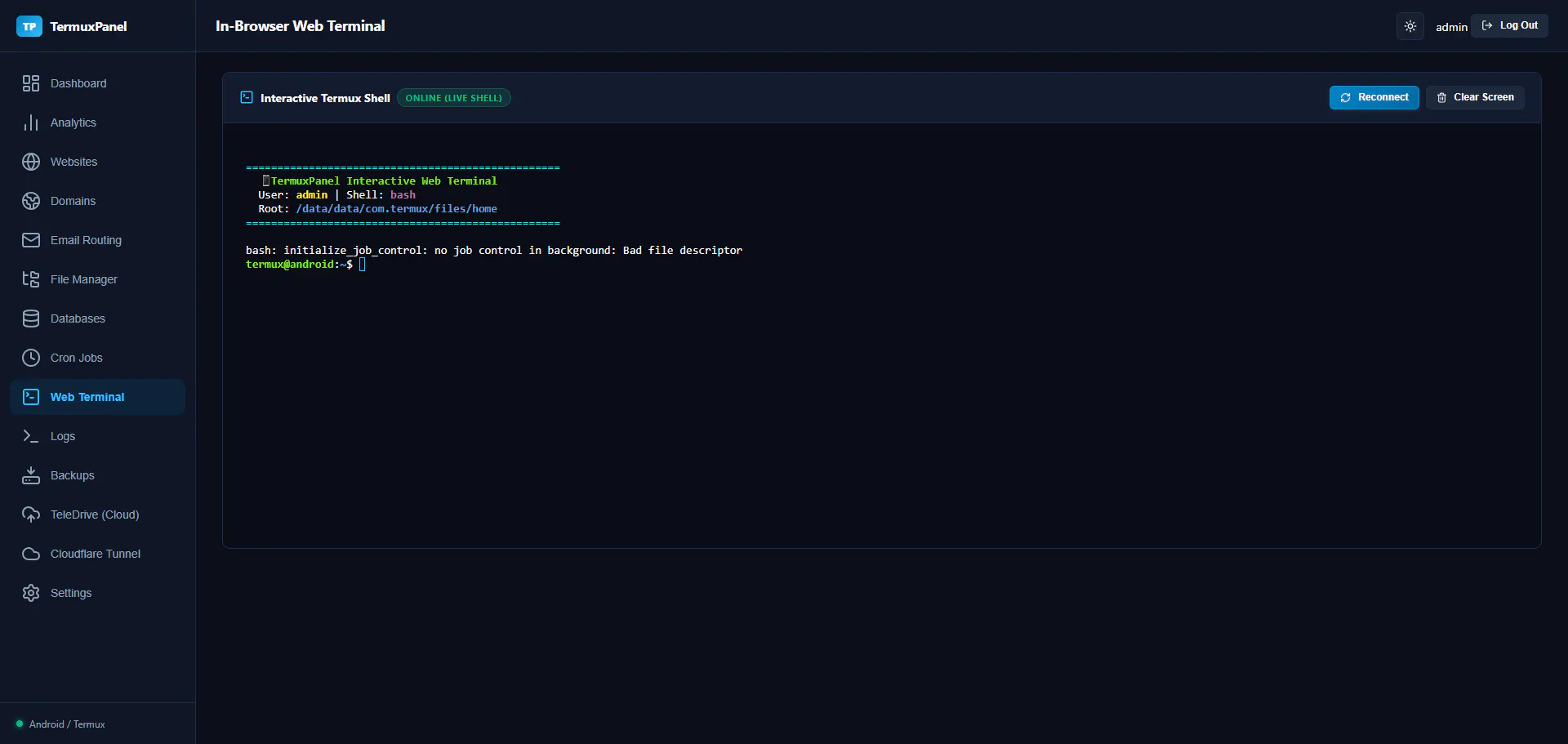Open the Websites section
Image resolution: width=1568 pixels, height=744 pixels.
click(73, 162)
